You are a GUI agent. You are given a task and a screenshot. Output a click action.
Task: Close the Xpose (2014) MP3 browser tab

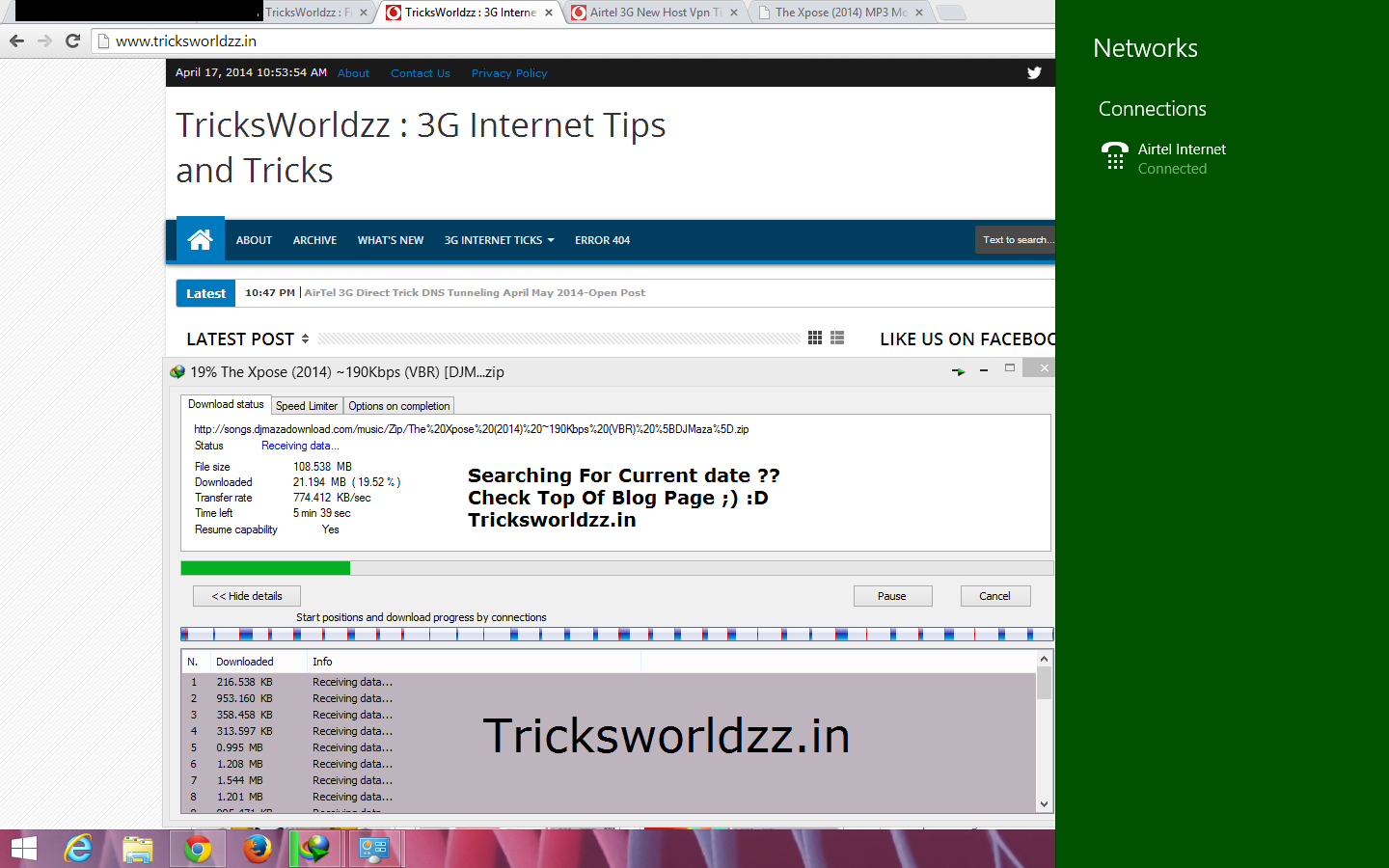click(x=919, y=13)
